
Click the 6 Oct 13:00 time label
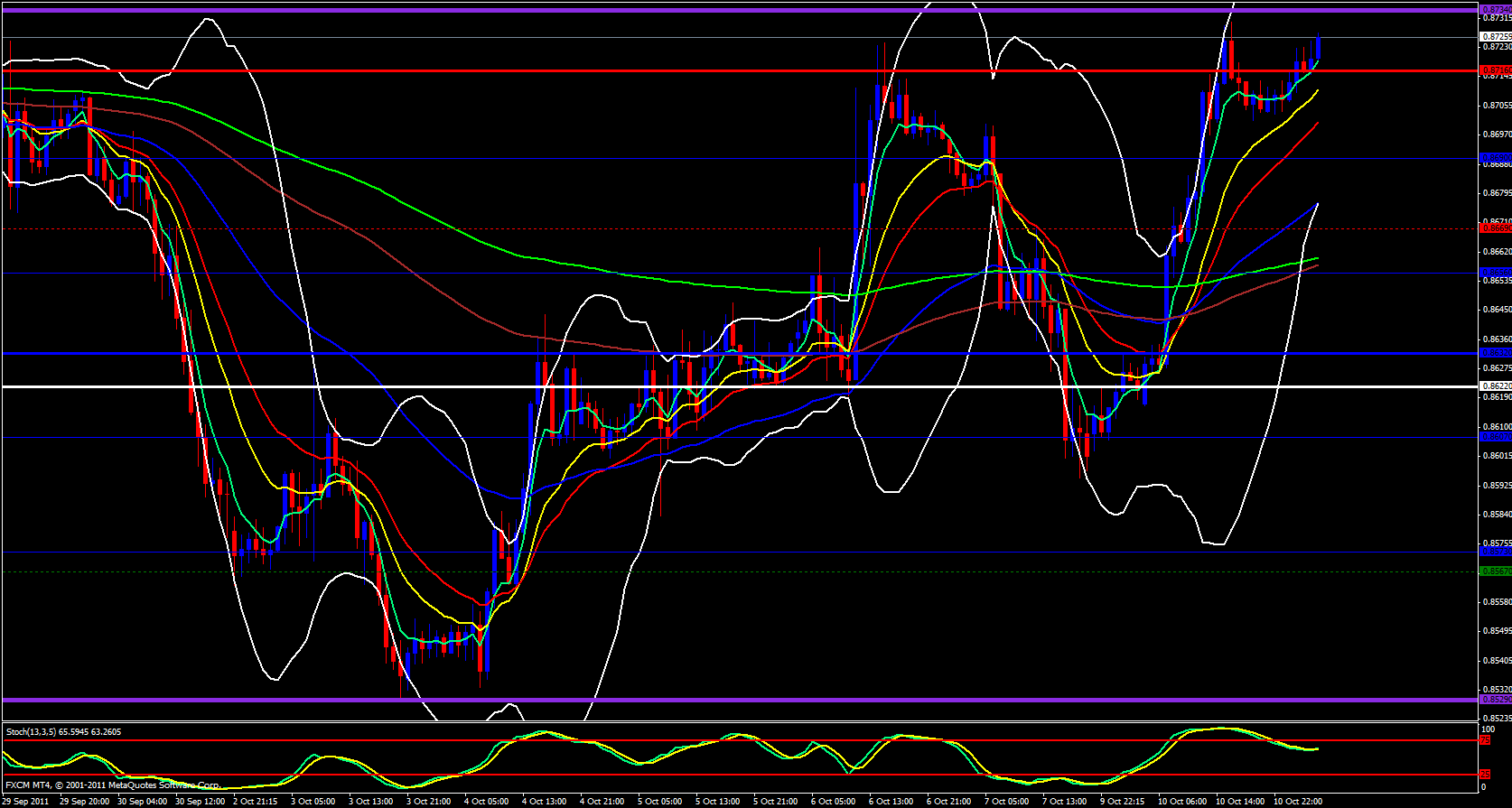(x=891, y=802)
